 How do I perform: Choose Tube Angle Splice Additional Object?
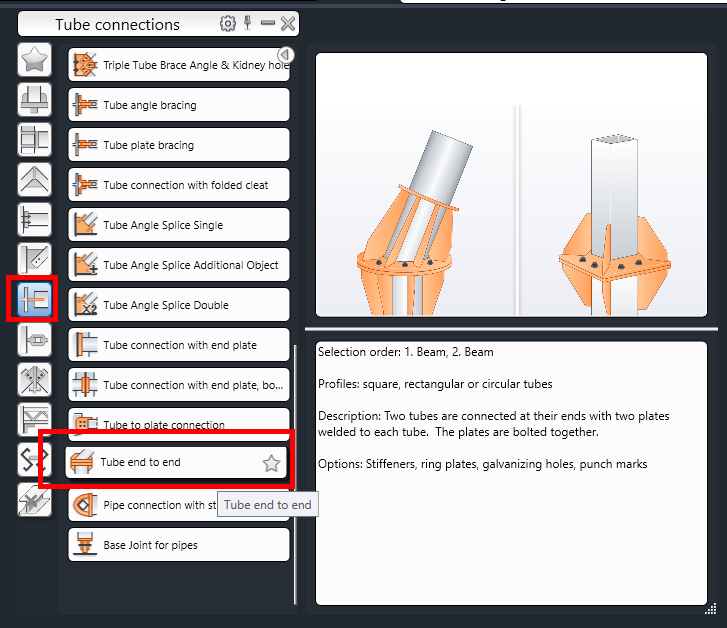coord(179,264)
